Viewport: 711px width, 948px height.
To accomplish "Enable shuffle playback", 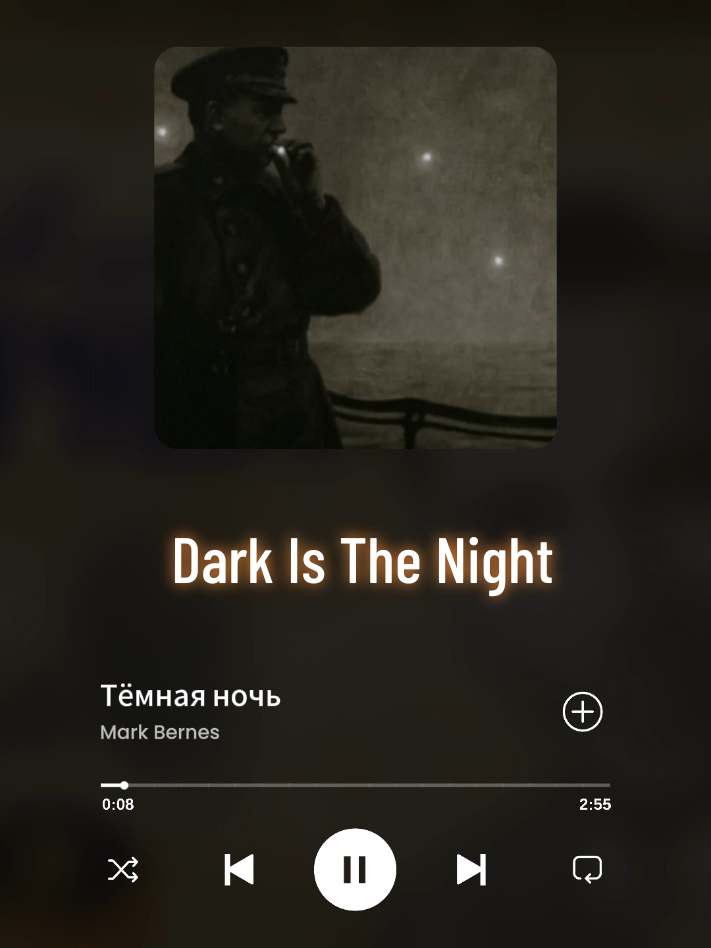I will click(x=123, y=869).
